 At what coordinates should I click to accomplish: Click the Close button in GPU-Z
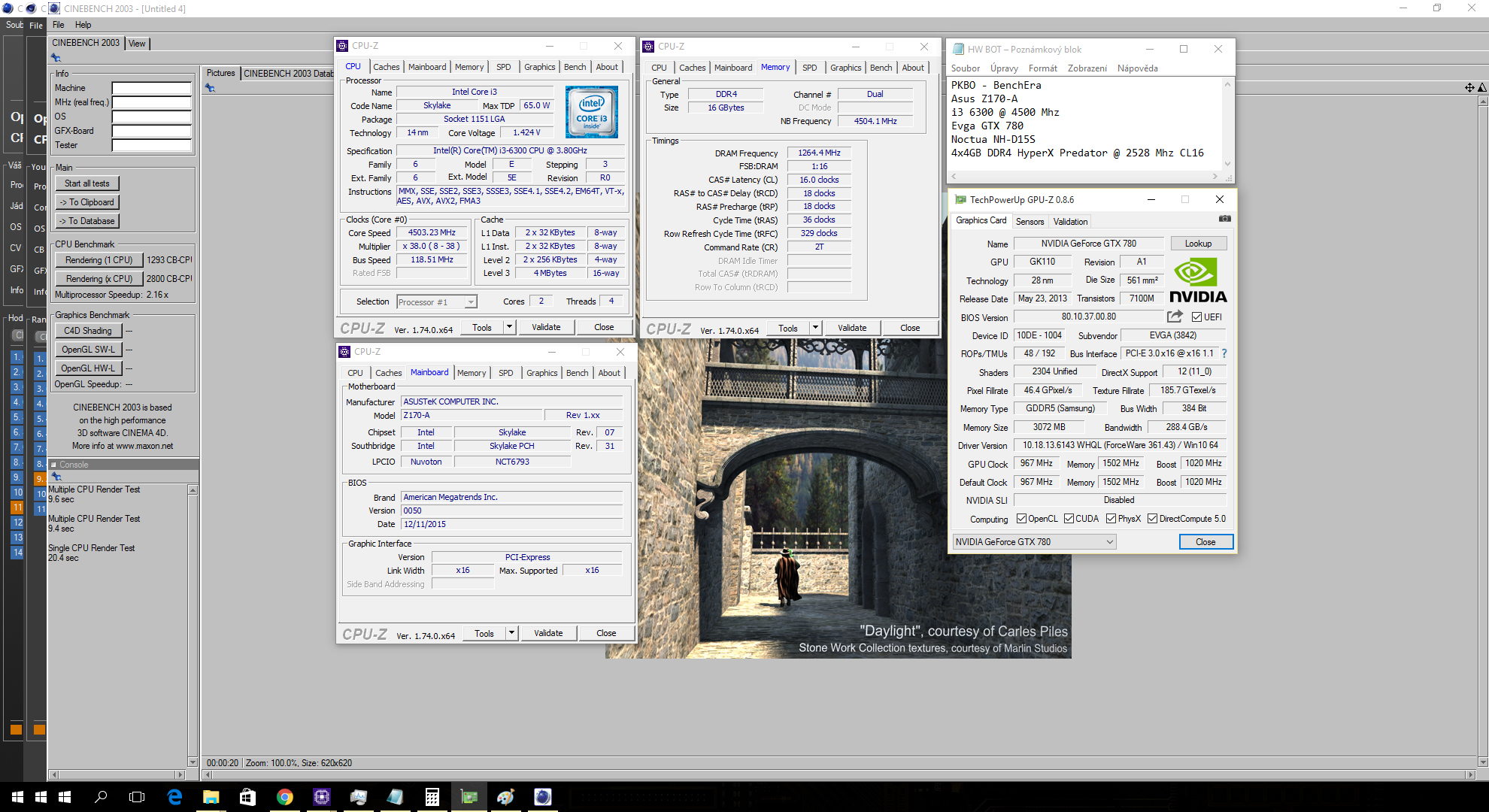point(1205,542)
